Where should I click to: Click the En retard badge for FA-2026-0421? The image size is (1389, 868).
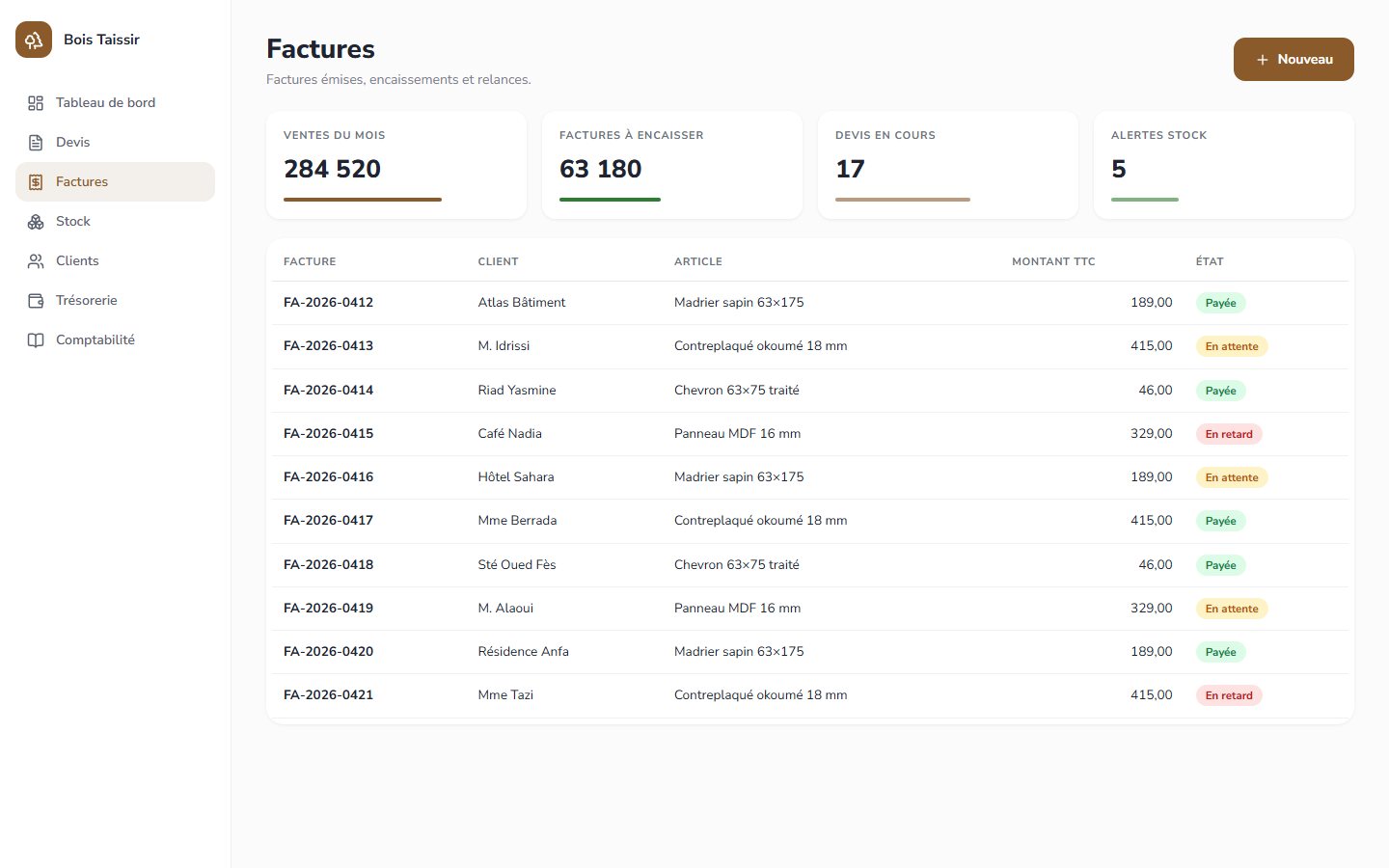point(1229,695)
